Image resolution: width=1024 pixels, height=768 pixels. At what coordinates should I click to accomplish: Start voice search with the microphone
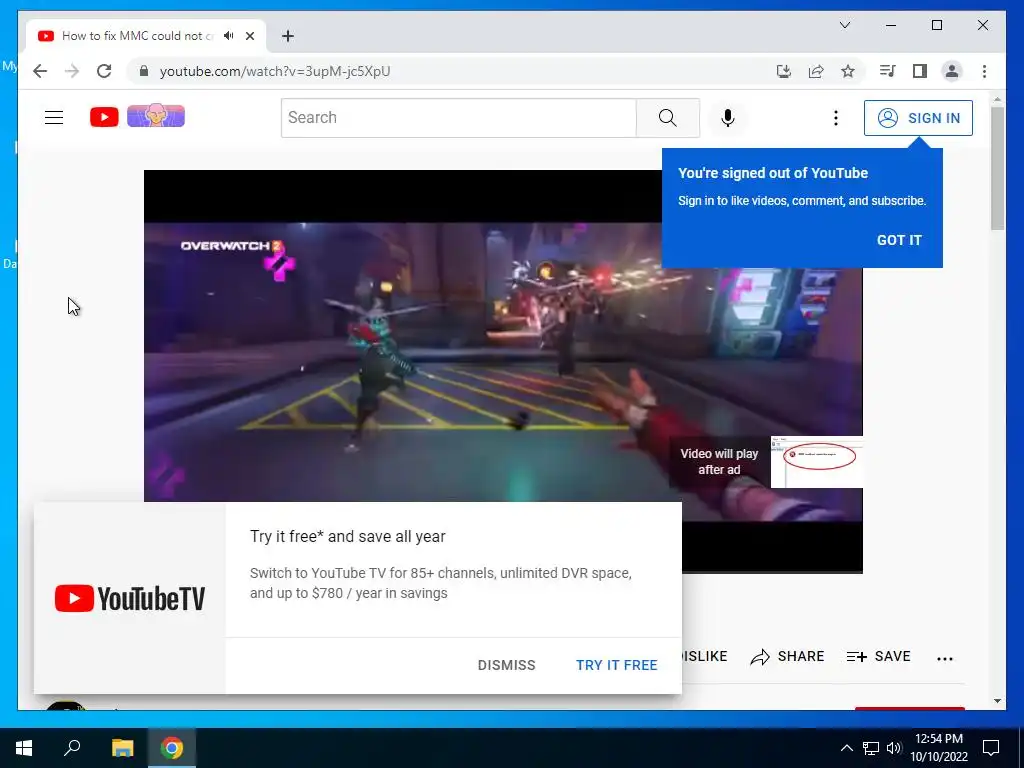pyautogui.click(x=728, y=118)
